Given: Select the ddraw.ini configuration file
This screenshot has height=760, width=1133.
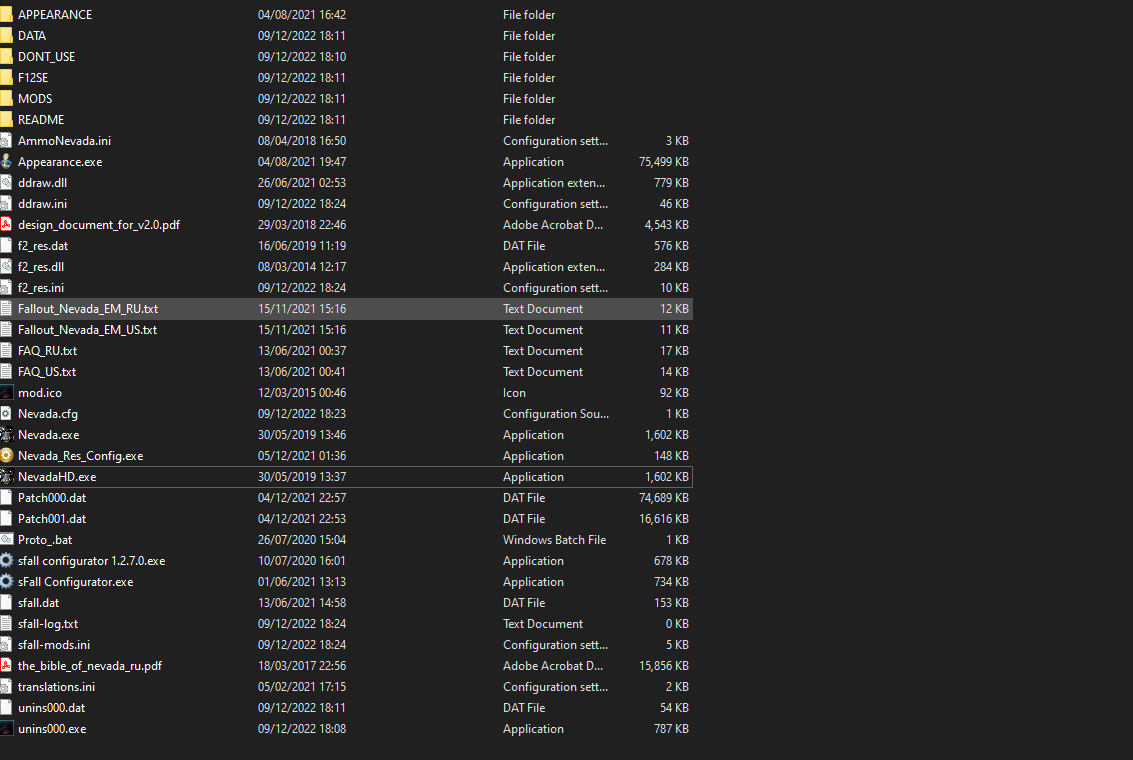Looking at the screenshot, I should (42, 204).
